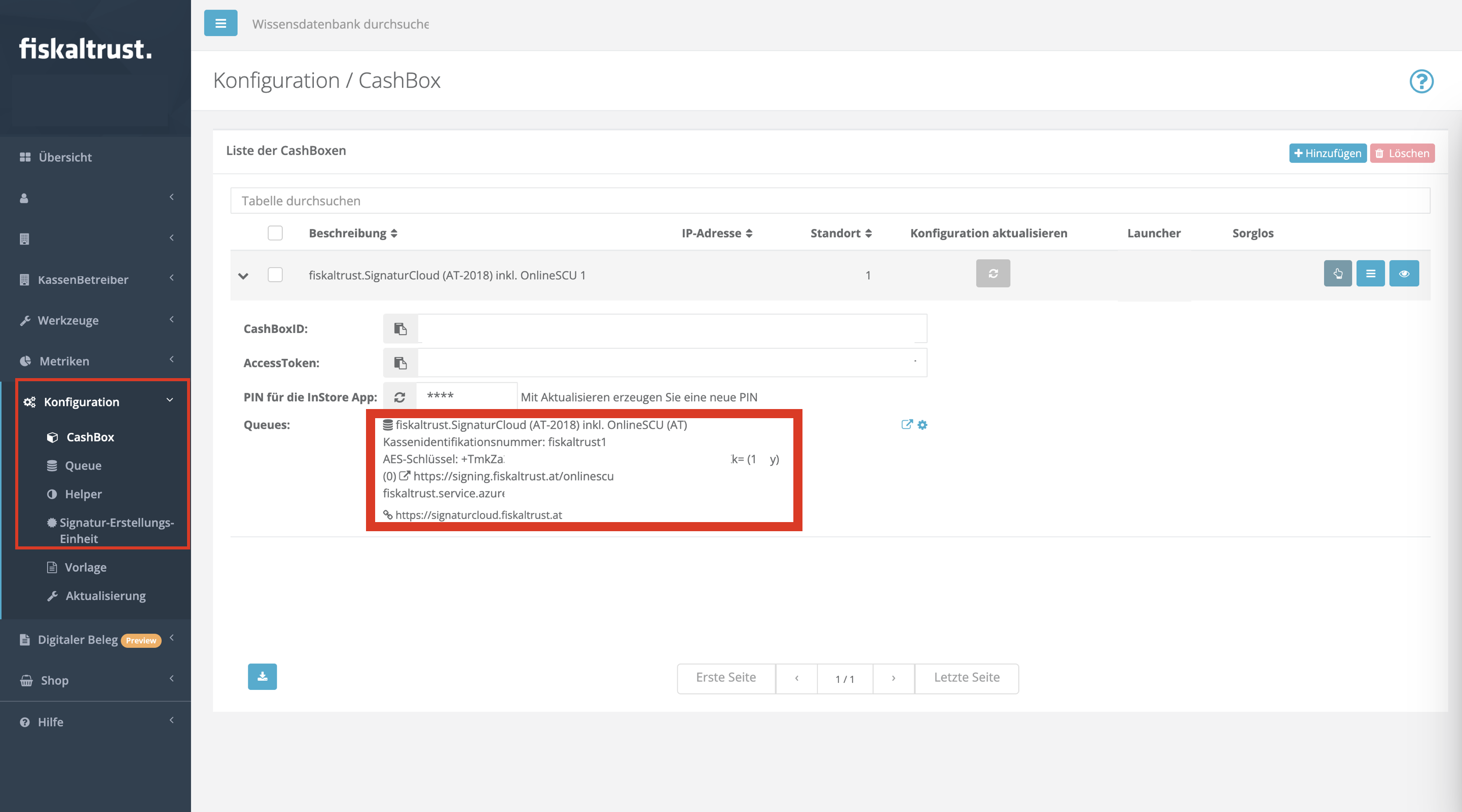This screenshot has width=1462, height=812.
Task: Expand the Hilfe menu
Action: click(x=95, y=722)
